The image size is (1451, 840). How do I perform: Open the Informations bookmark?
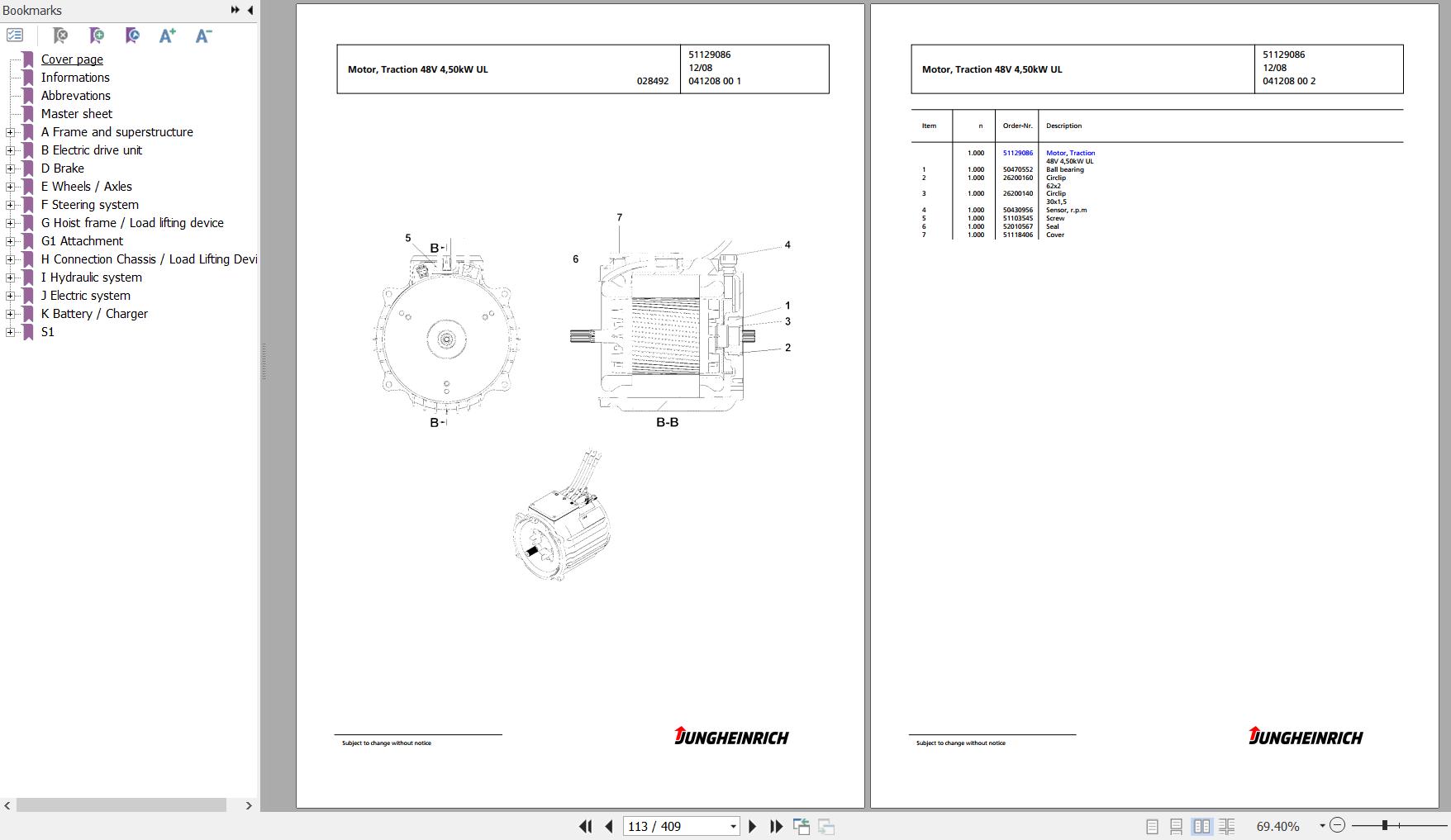(x=75, y=78)
